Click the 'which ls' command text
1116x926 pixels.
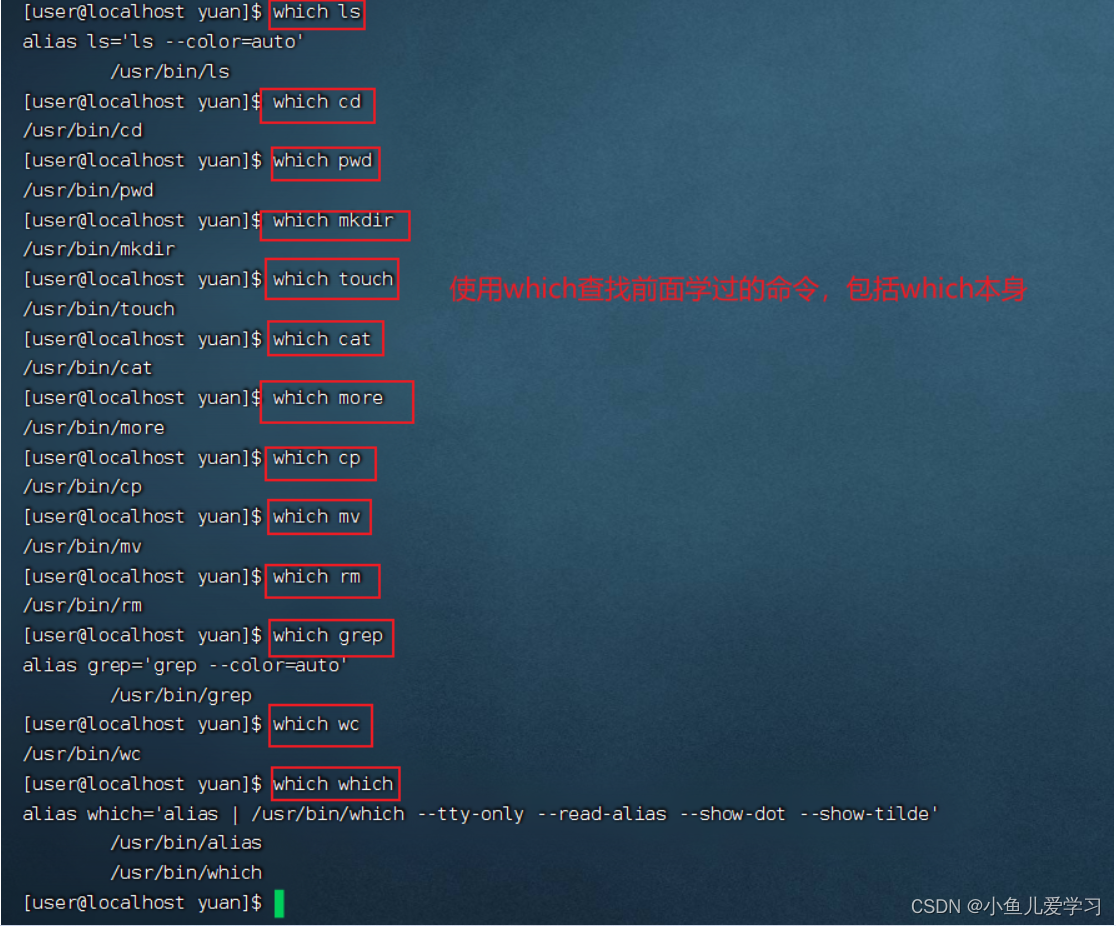tap(317, 12)
